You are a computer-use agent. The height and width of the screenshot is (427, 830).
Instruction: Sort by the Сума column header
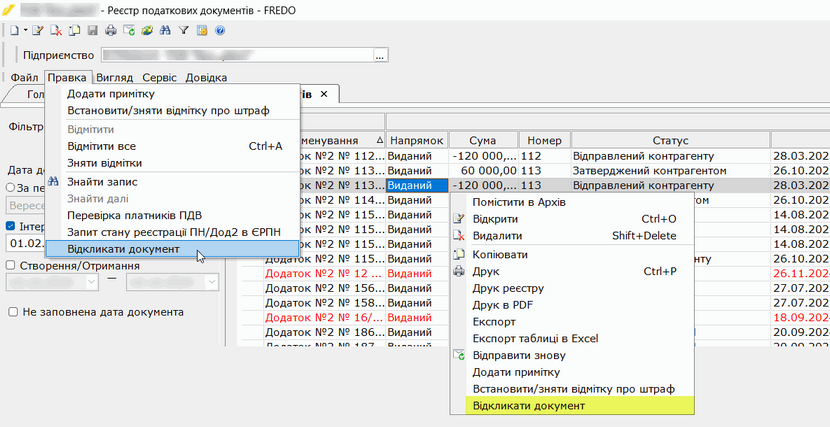point(483,141)
